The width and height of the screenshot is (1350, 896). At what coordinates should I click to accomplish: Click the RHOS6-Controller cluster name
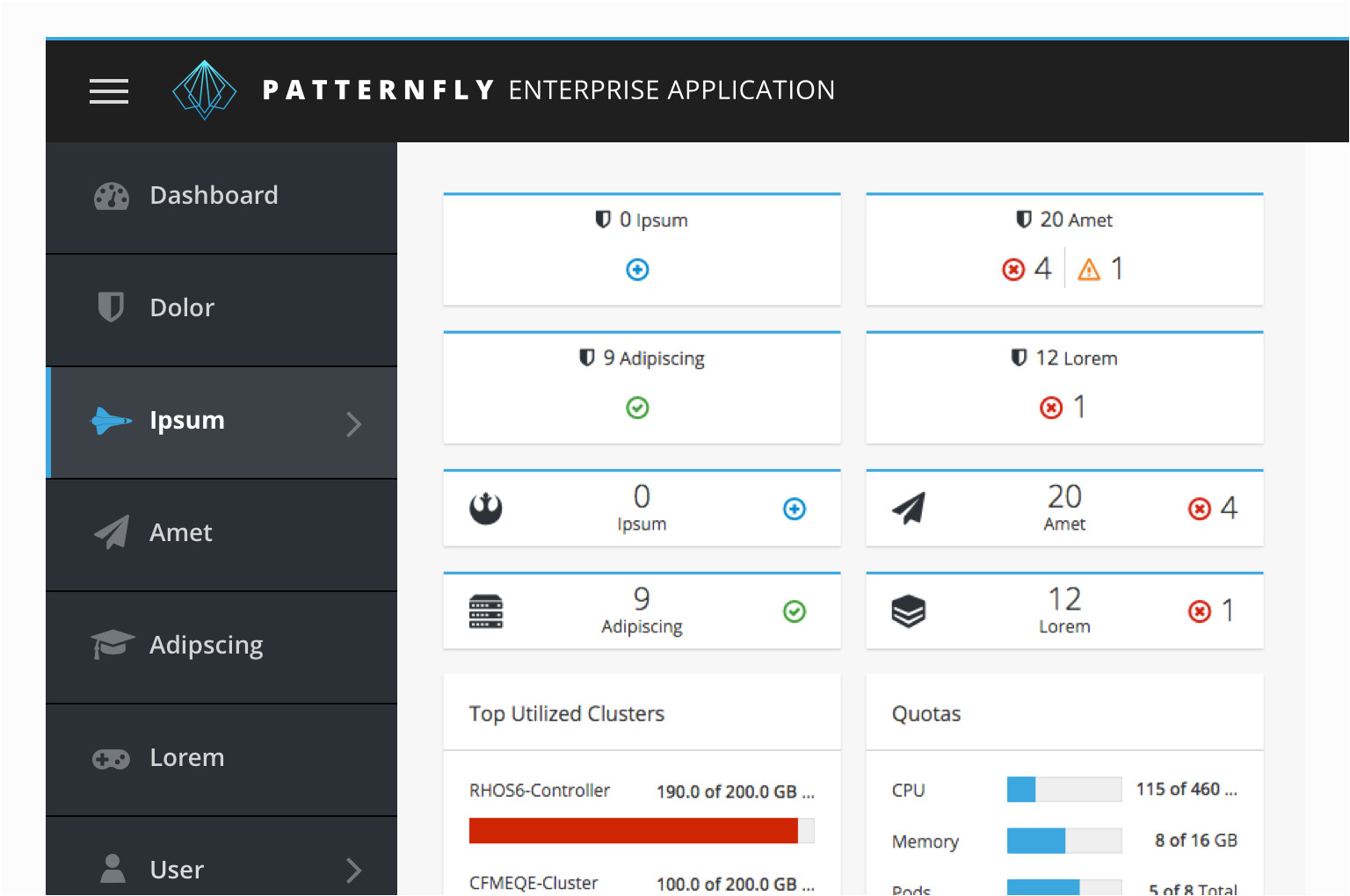(x=540, y=791)
